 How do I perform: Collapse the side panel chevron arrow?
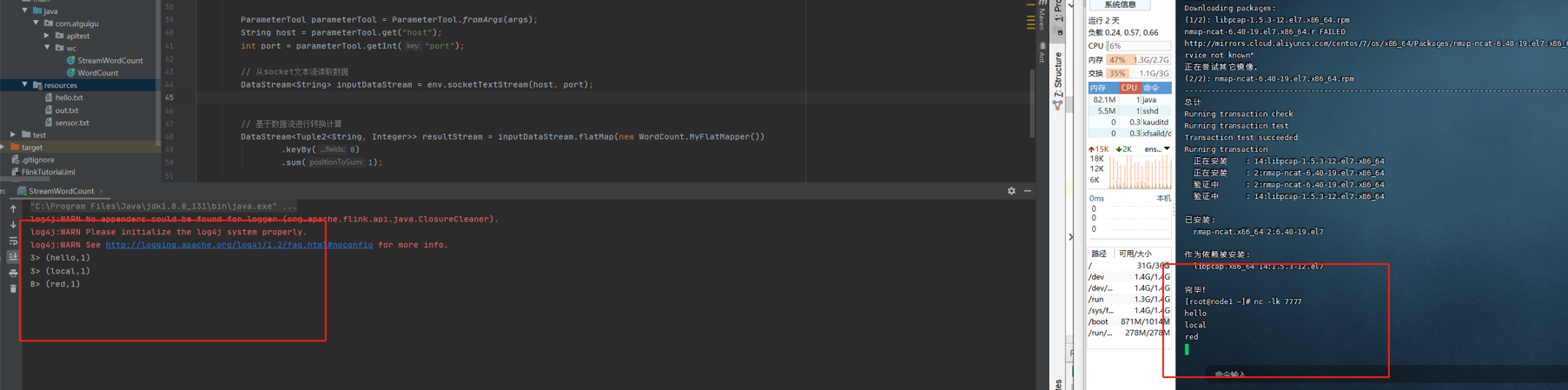(1070, 236)
